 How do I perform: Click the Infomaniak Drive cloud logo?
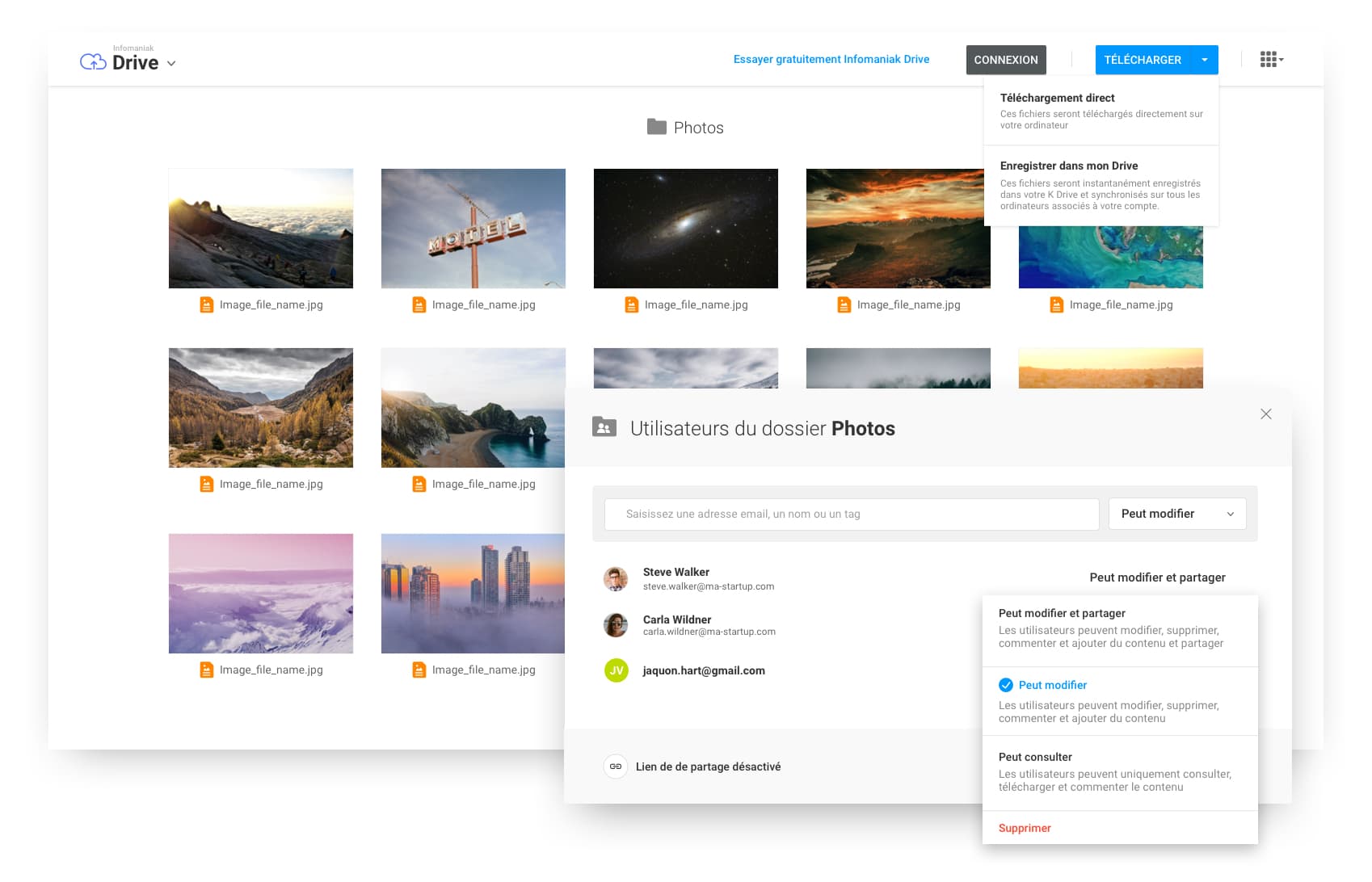[x=93, y=62]
